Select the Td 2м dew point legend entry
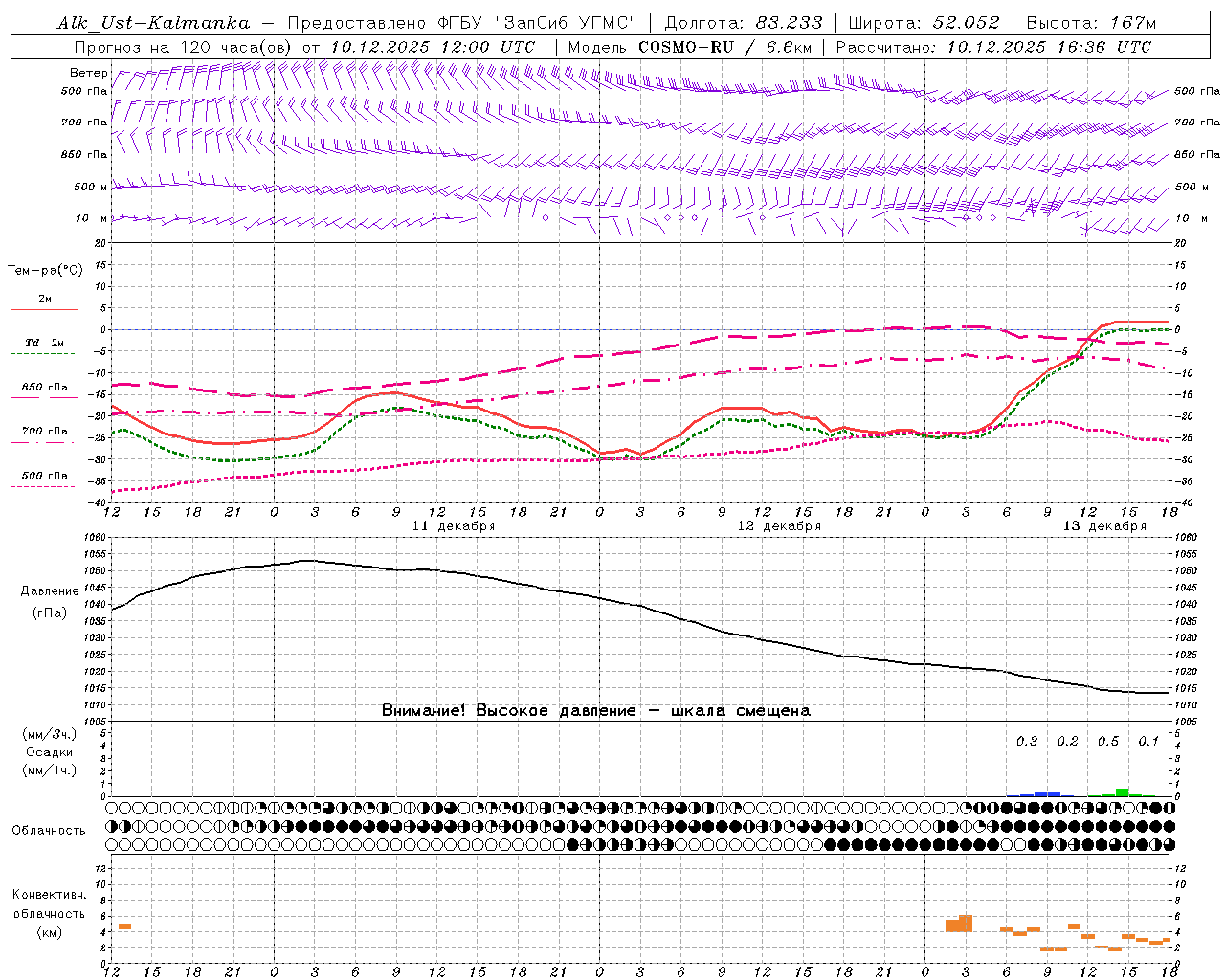Screen dimensions: 1225x980 point(44,345)
